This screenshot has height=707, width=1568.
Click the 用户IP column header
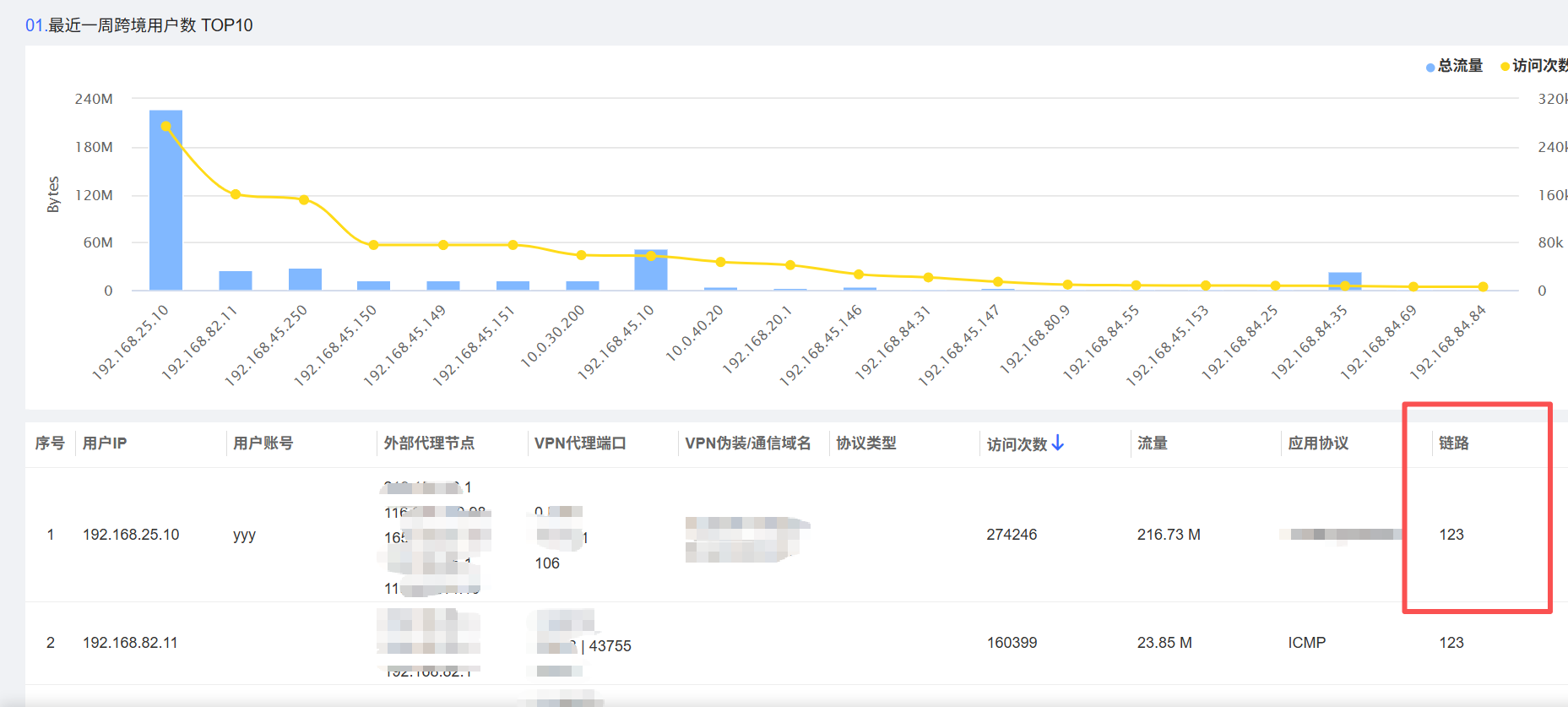[x=105, y=443]
